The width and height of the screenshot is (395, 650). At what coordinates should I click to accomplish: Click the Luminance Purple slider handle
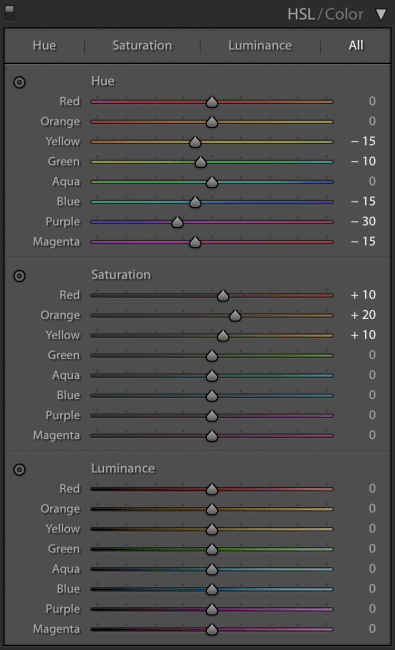click(x=212, y=609)
